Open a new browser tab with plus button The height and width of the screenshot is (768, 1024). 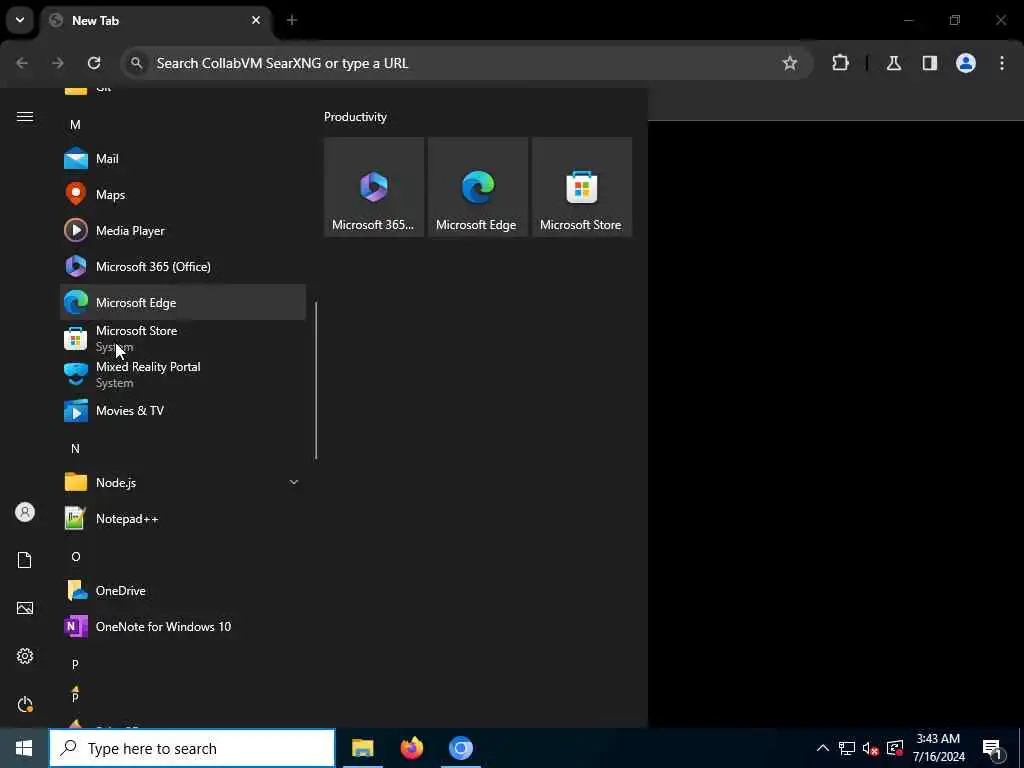[292, 20]
